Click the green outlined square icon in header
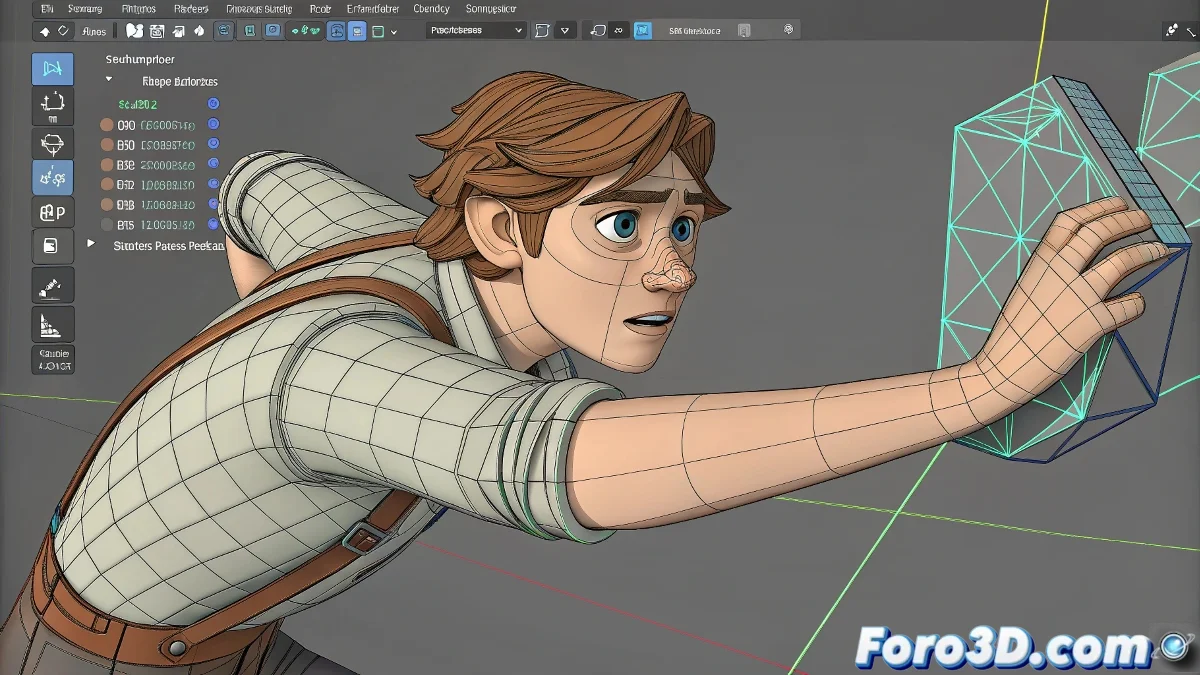 point(378,31)
